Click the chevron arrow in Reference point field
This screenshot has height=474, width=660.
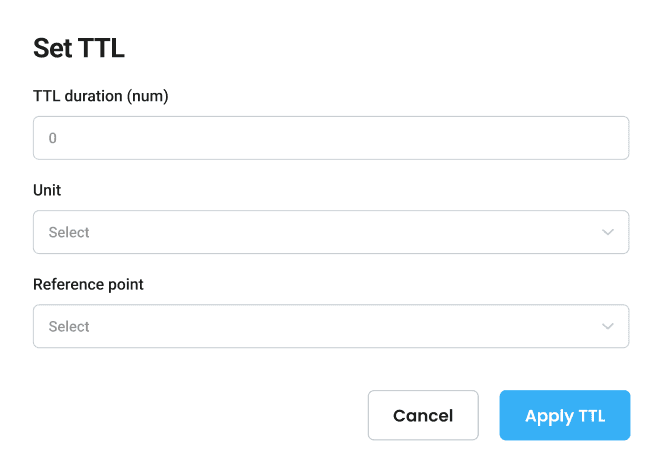[608, 326]
